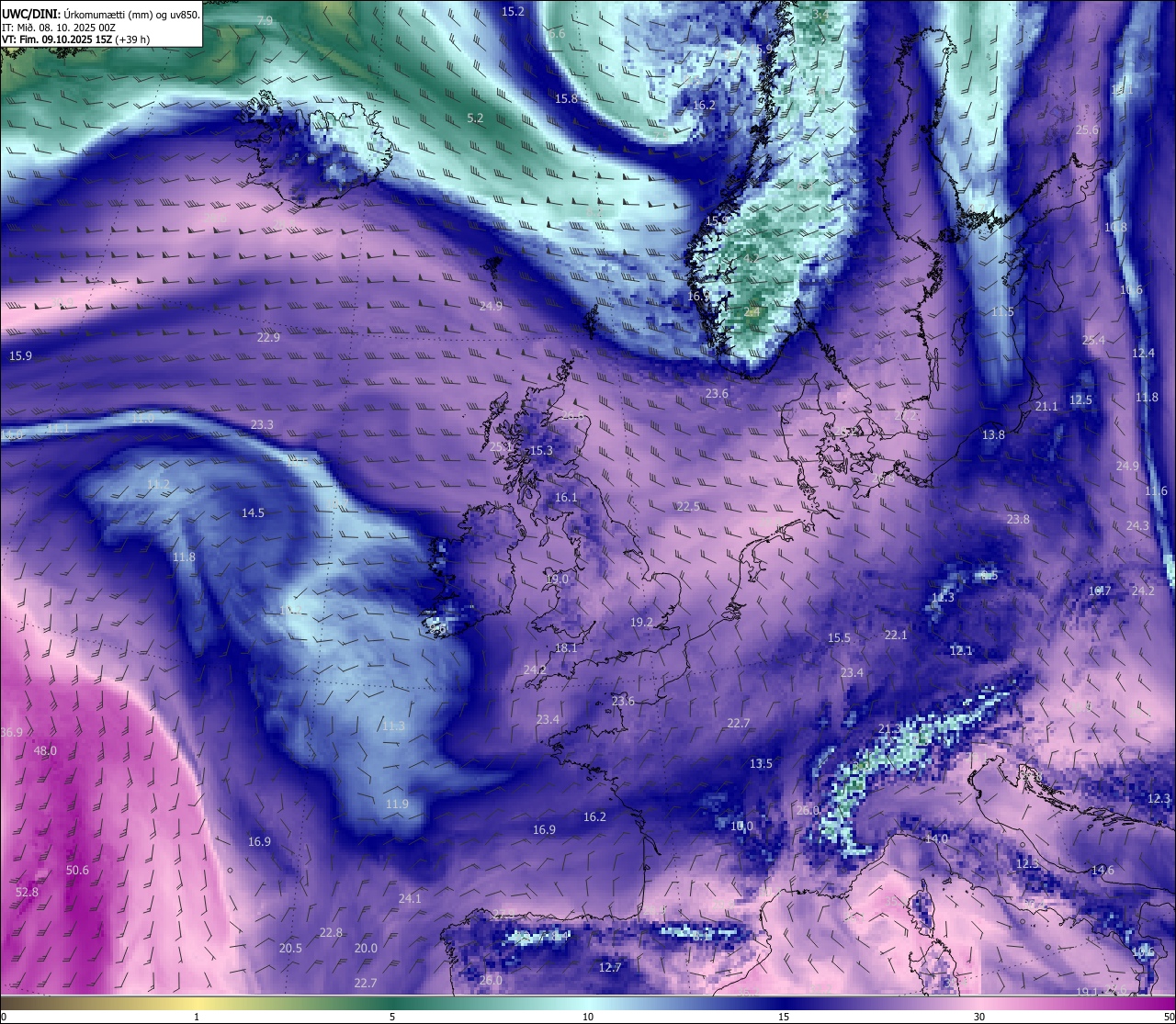Select the 12.7 value over Spain
The image size is (1176, 1024).
click(610, 967)
